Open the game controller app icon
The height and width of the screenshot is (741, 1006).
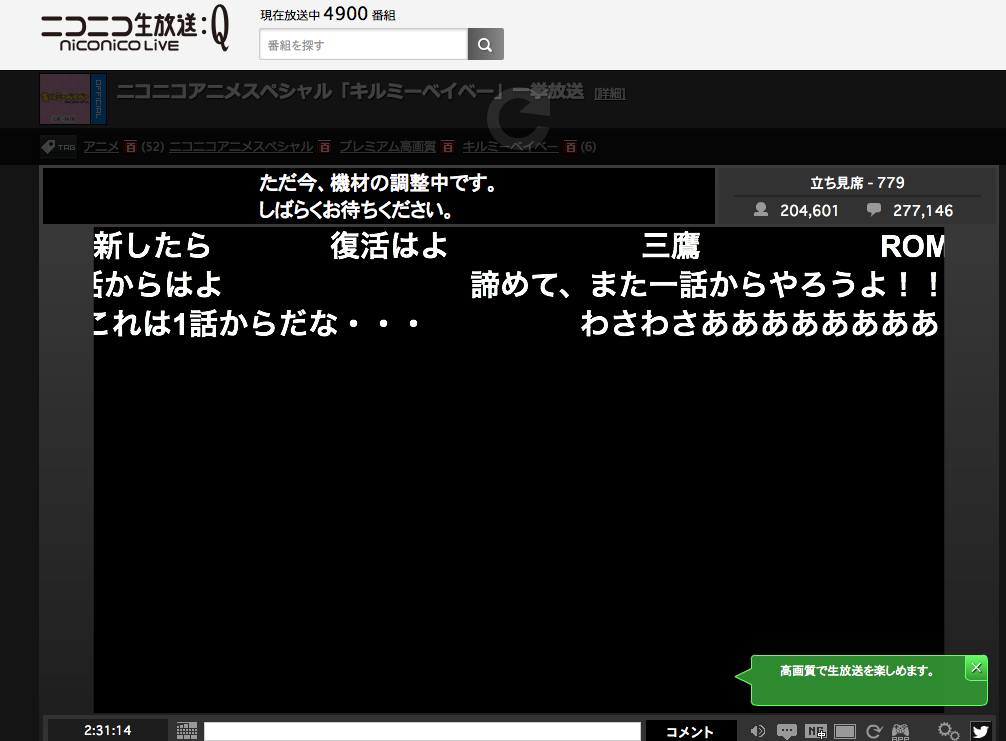(x=900, y=731)
